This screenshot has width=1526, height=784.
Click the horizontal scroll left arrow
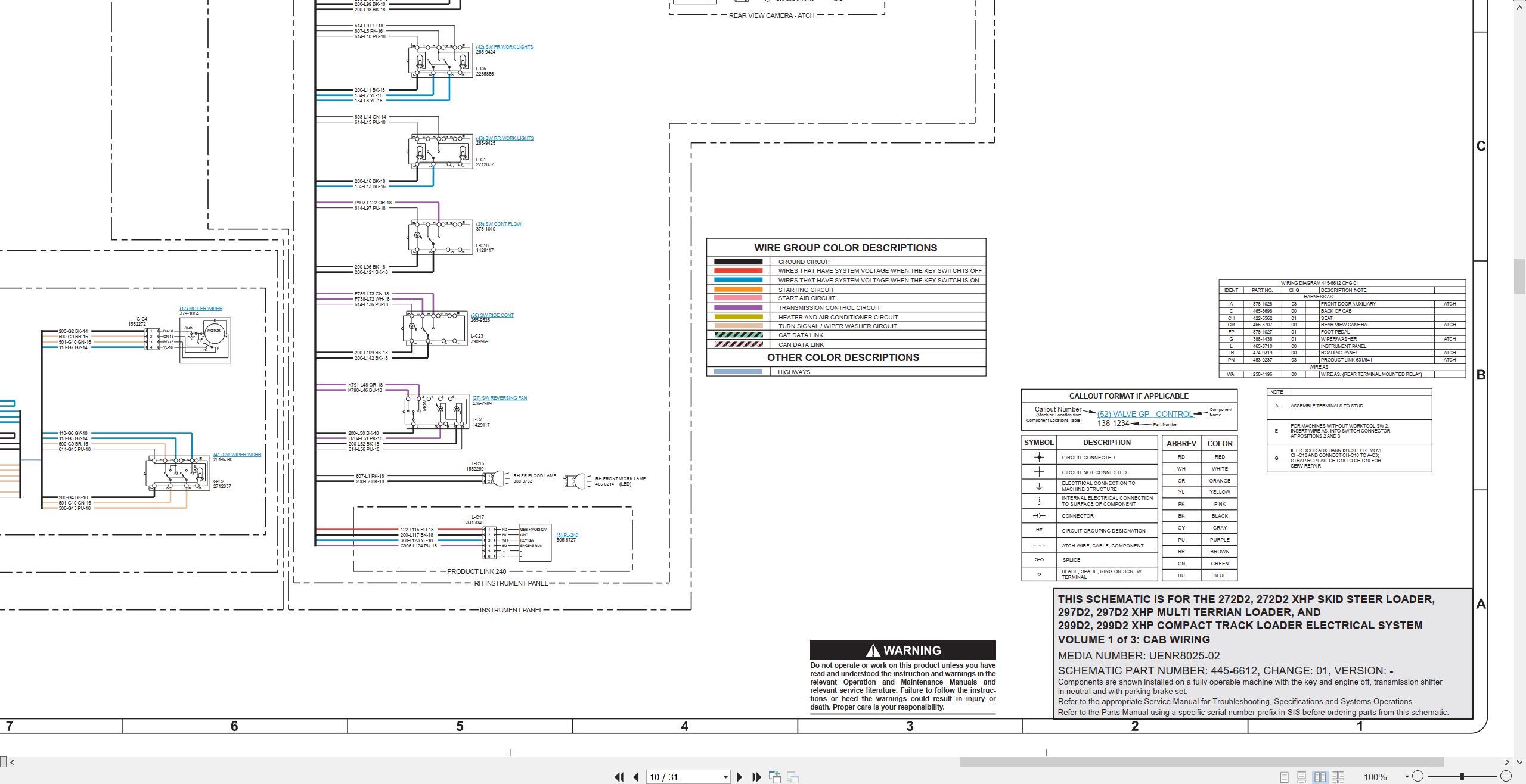[13, 762]
